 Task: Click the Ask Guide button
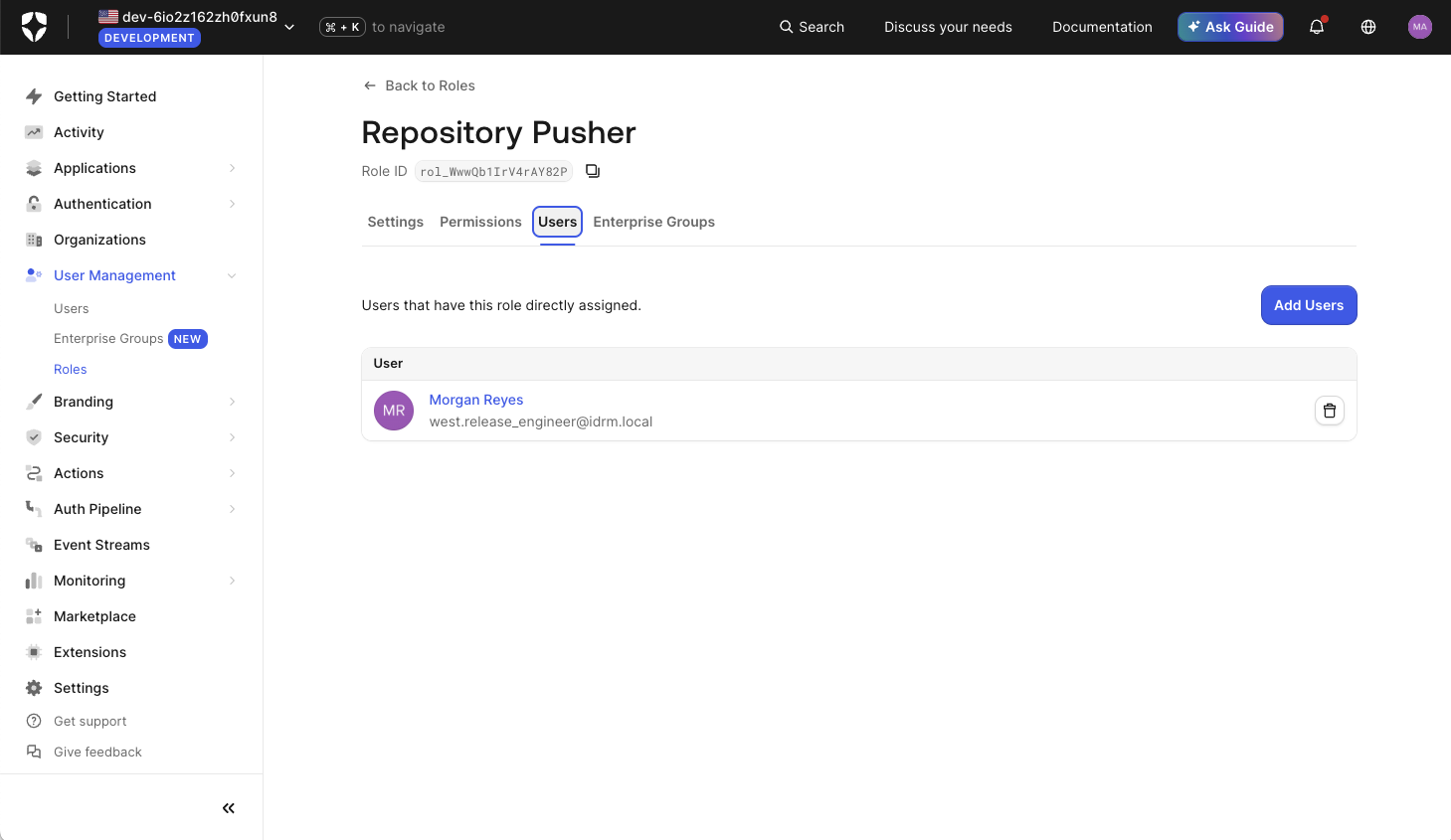click(x=1230, y=27)
